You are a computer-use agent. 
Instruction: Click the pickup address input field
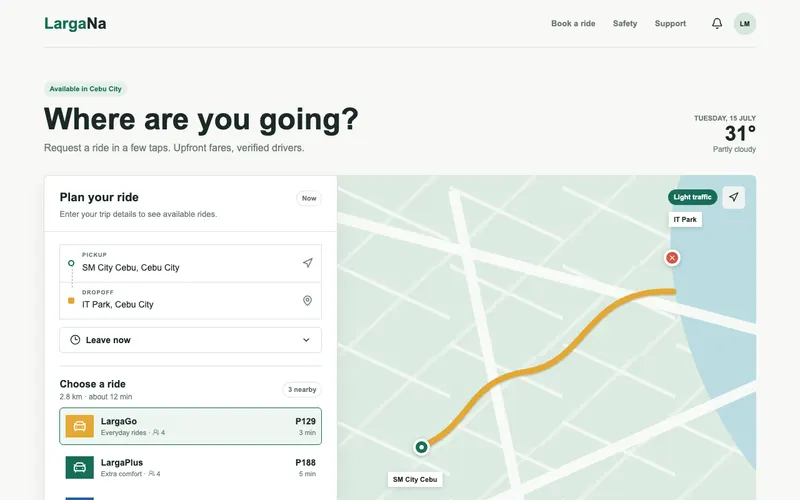pos(190,263)
